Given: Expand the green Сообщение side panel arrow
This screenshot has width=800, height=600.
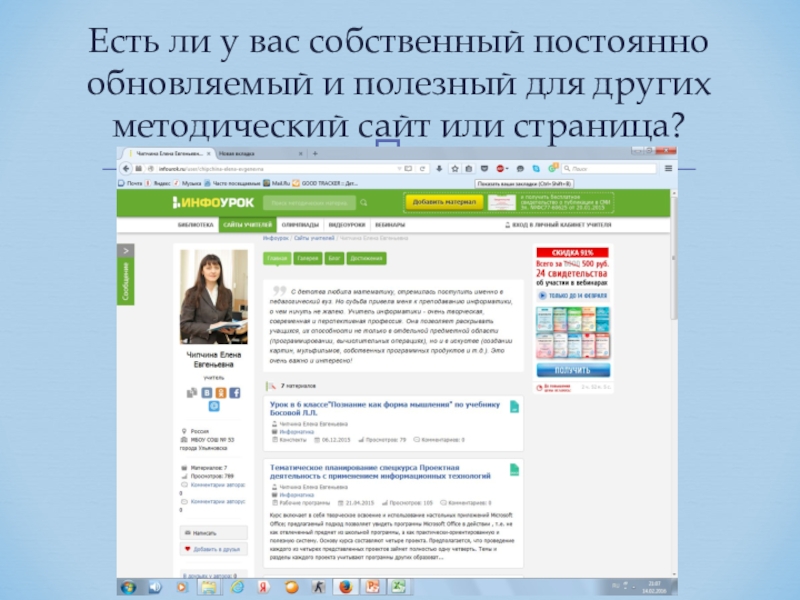Looking at the screenshot, I should coord(126,251).
